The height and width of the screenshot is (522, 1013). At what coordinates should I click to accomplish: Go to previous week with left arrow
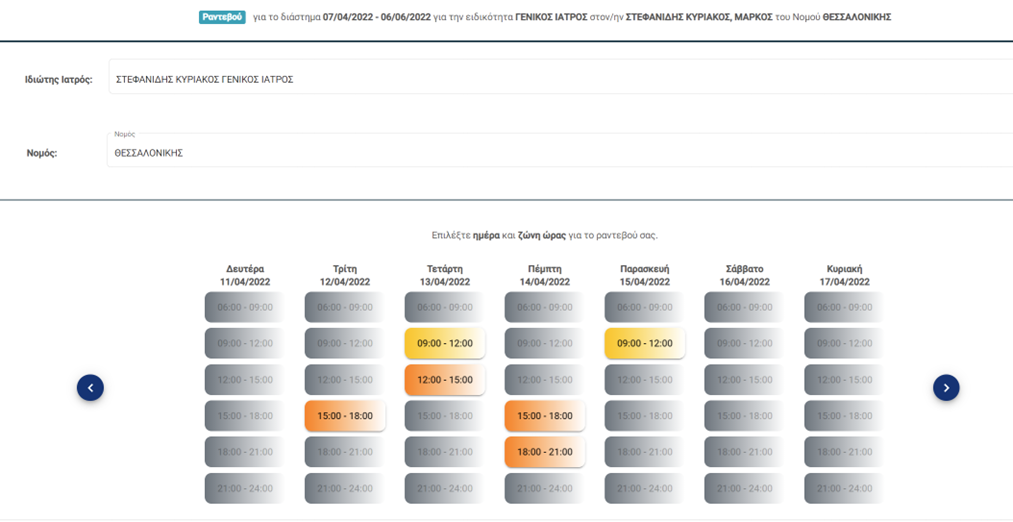90,388
